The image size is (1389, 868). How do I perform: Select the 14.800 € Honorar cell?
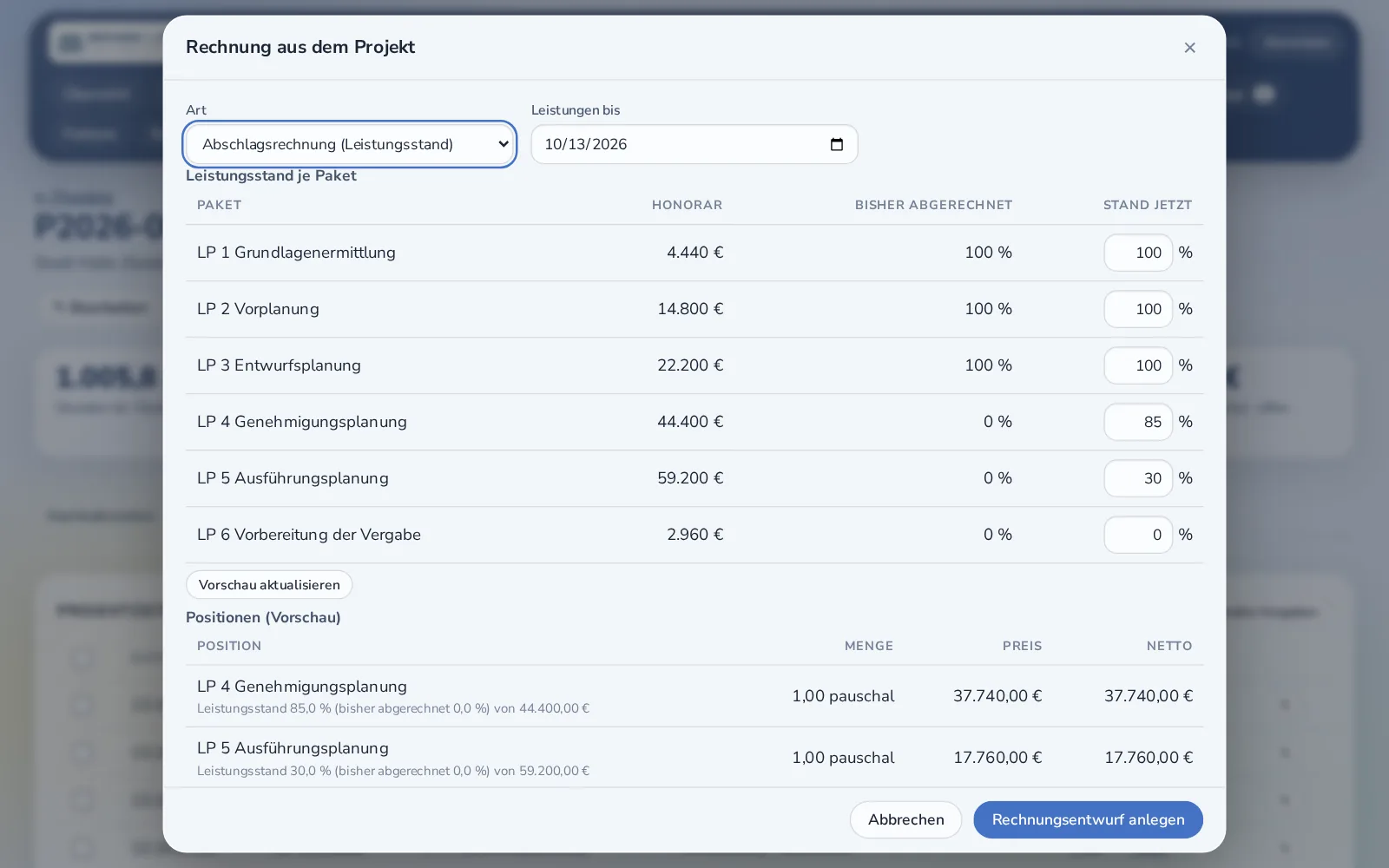(x=690, y=309)
